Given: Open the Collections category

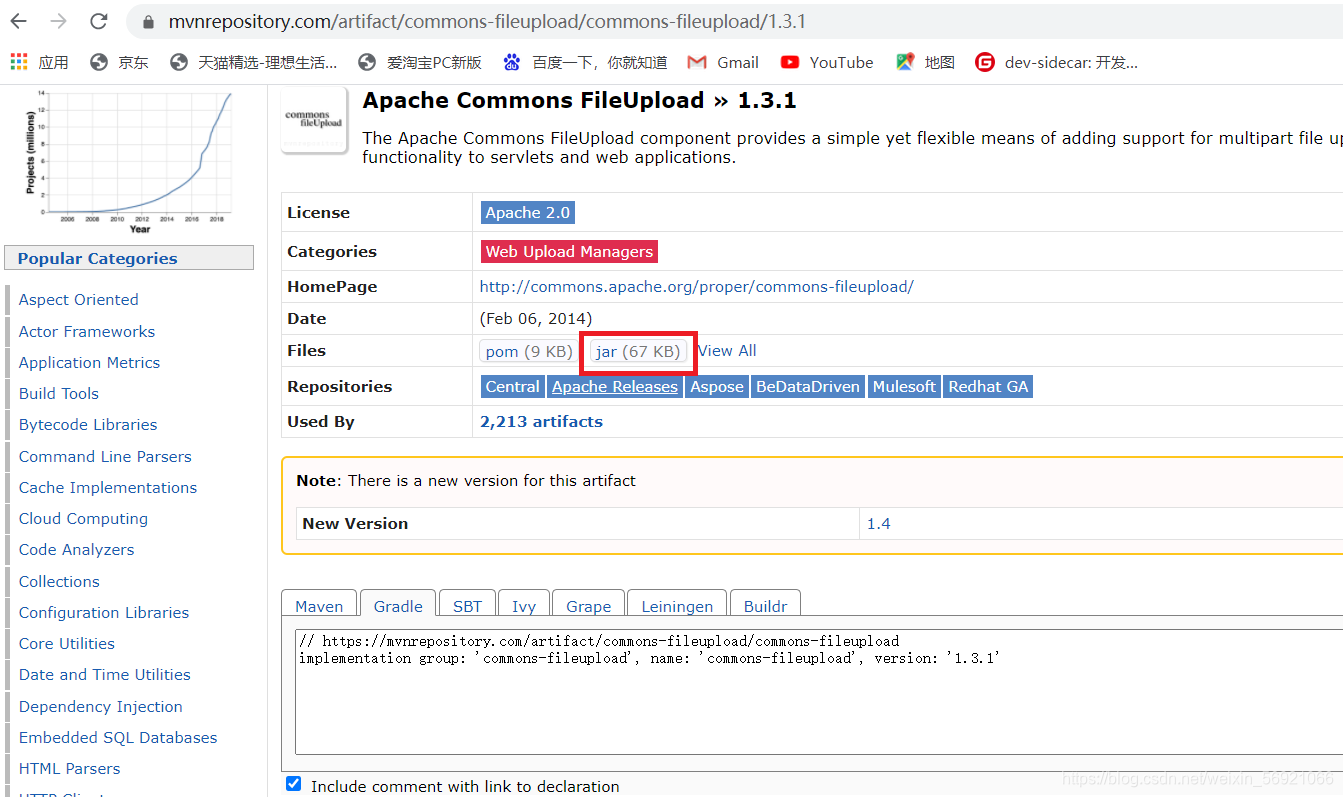Looking at the screenshot, I should (59, 581).
